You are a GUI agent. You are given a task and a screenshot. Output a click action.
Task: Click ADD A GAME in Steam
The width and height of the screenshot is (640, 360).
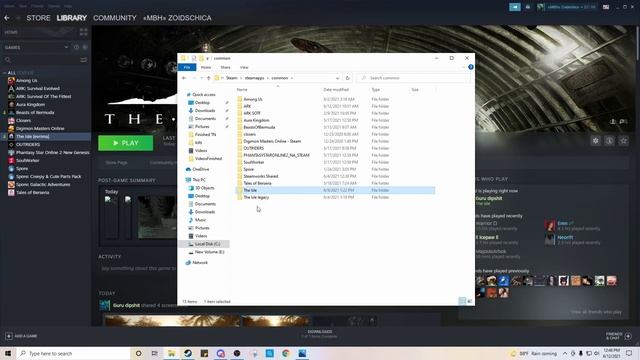click(21, 336)
